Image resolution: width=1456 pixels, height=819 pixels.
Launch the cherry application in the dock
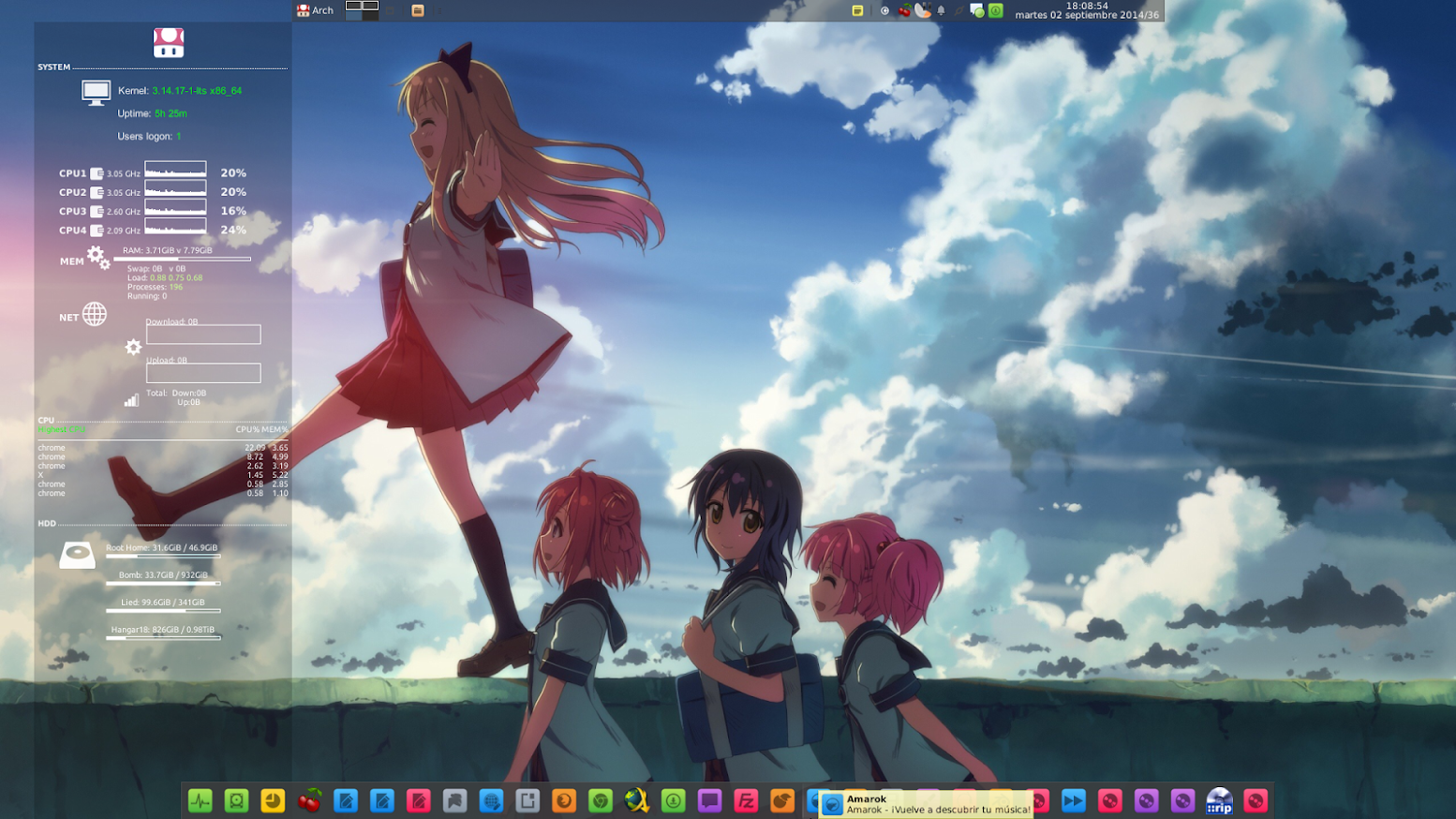[x=309, y=800]
